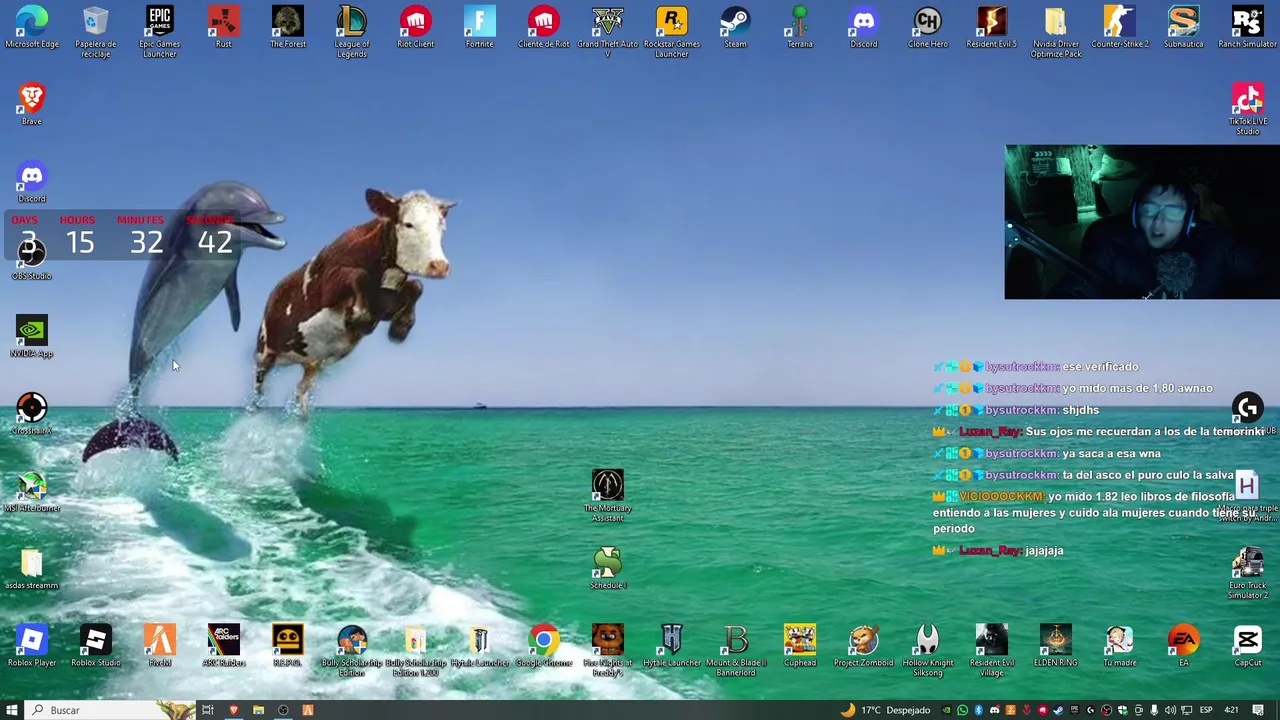The width and height of the screenshot is (1280, 720).
Task: Click the Rockstar Games Launcher icon
Action: [x=672, y=31]
